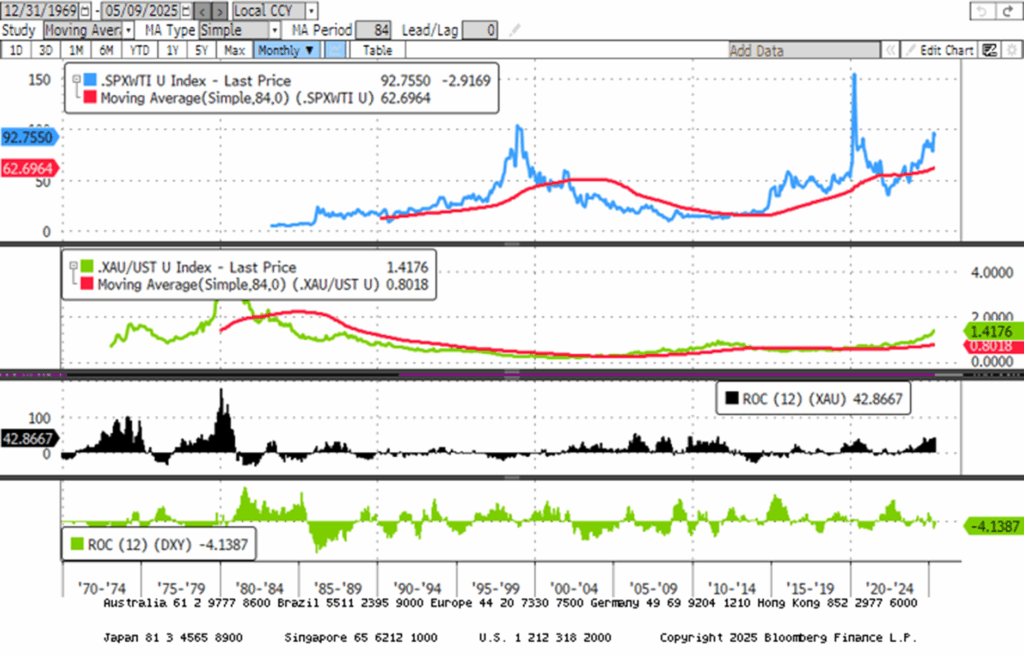This screenshot has width=1024, height=657.
Task: Click the undo arrow icon
Action: coord(981,11)
